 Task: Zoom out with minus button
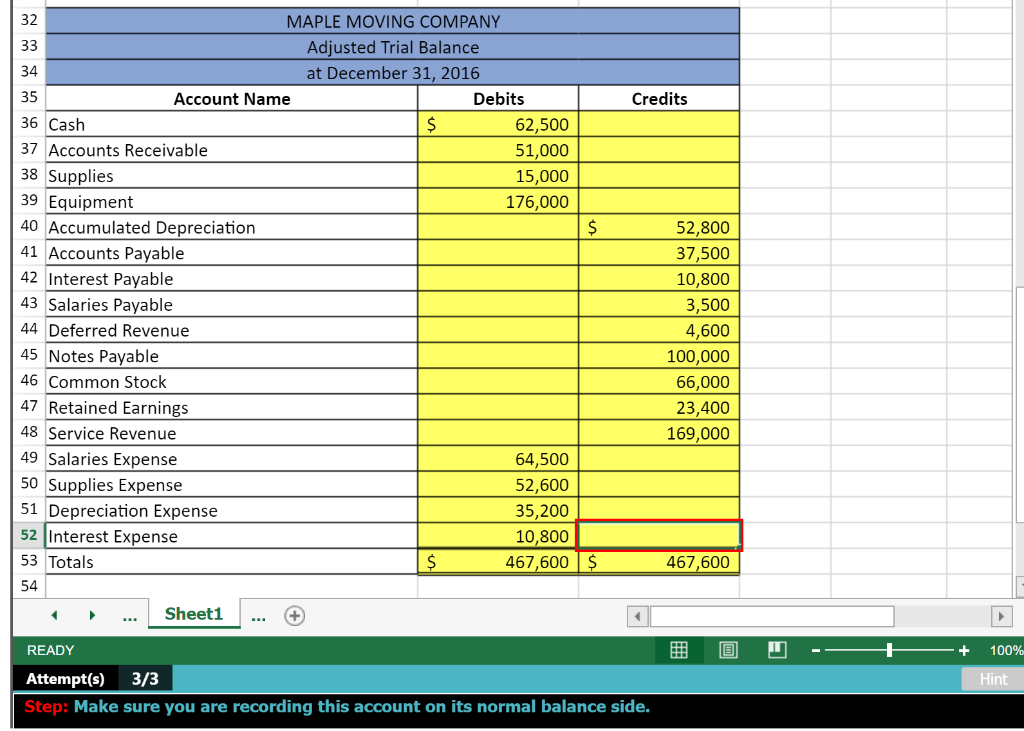coord(816,650)
